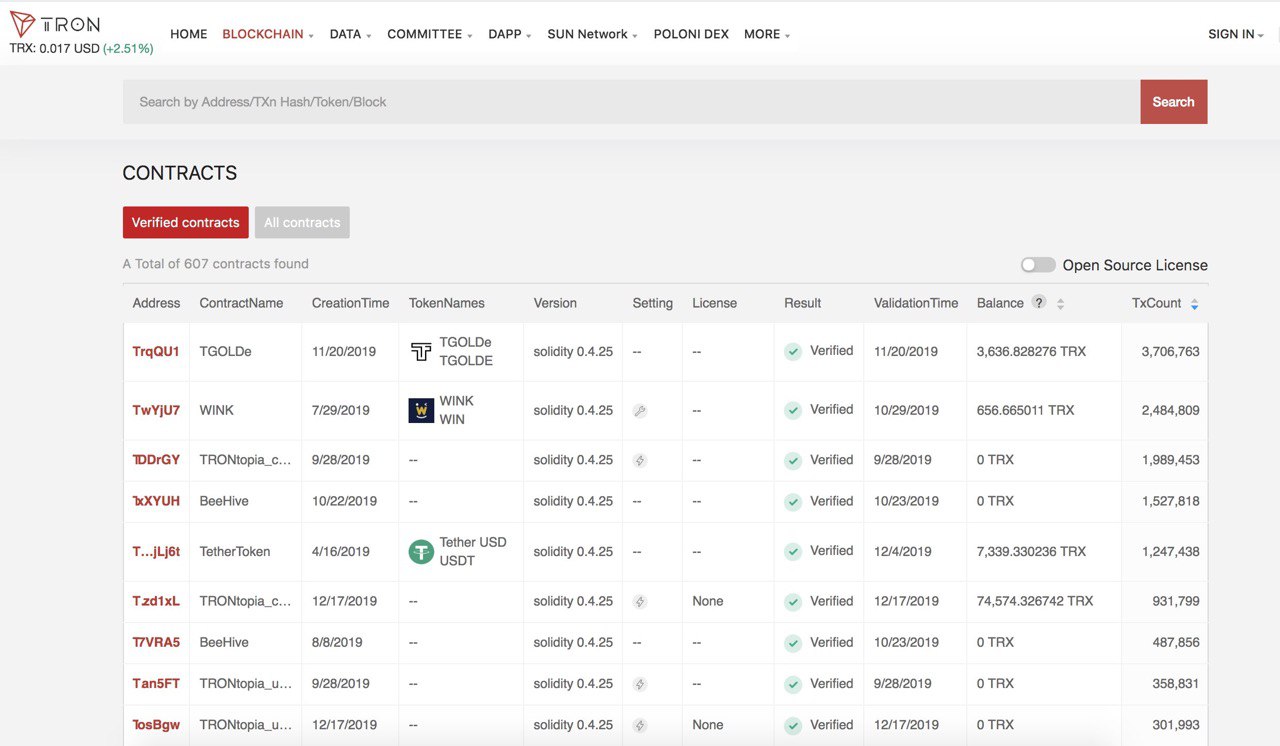Open contract address Tzd1xL

click(156, 601)
